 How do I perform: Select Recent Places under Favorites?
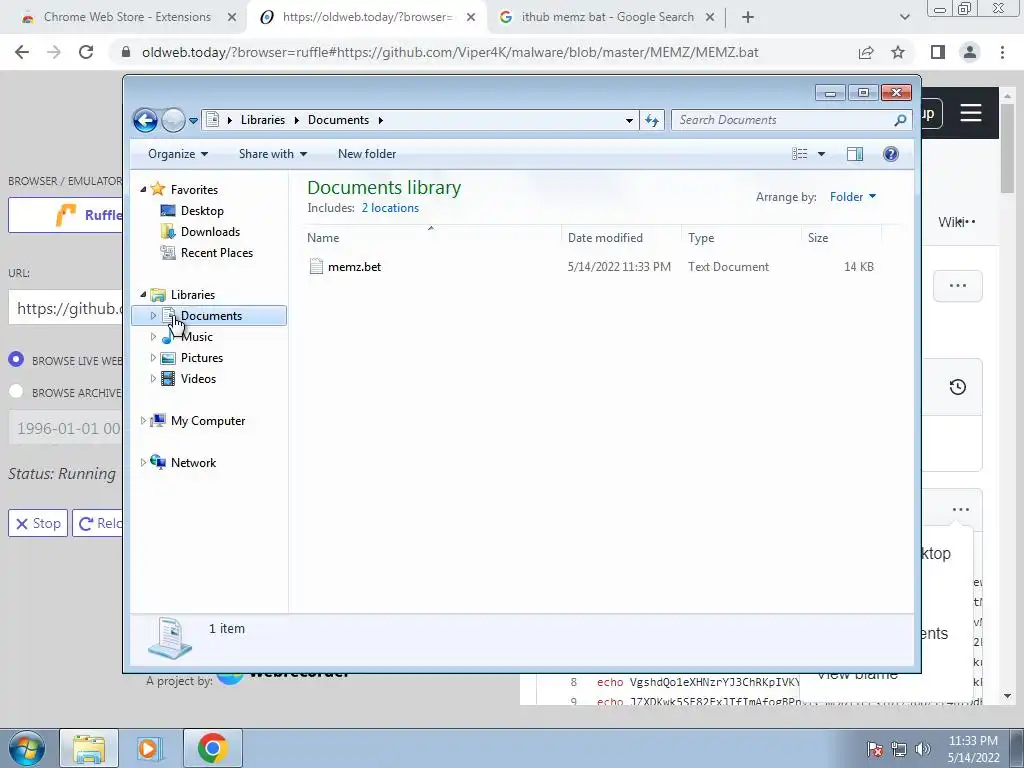coord(217,253)
